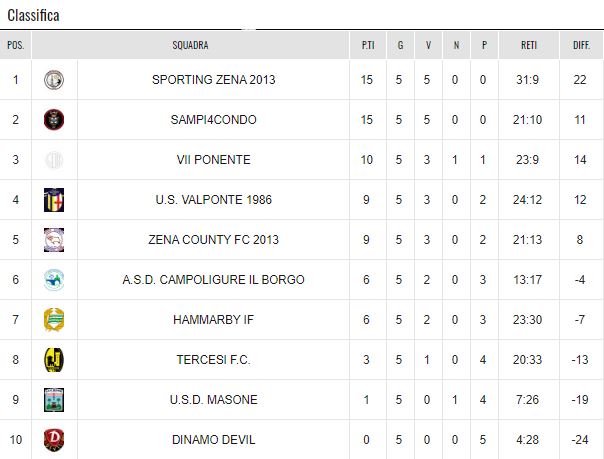Click the faded VII Ponente team logo

[x=54, y=160]
